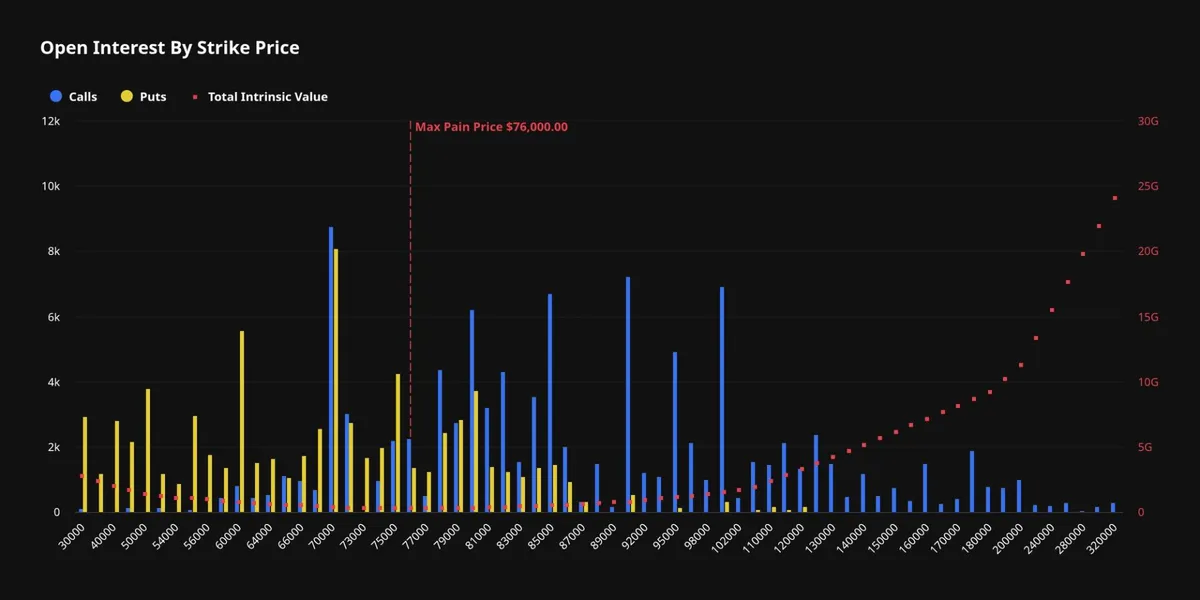
Task: Click the blue call bar at 100000
Action: (722, 399)
